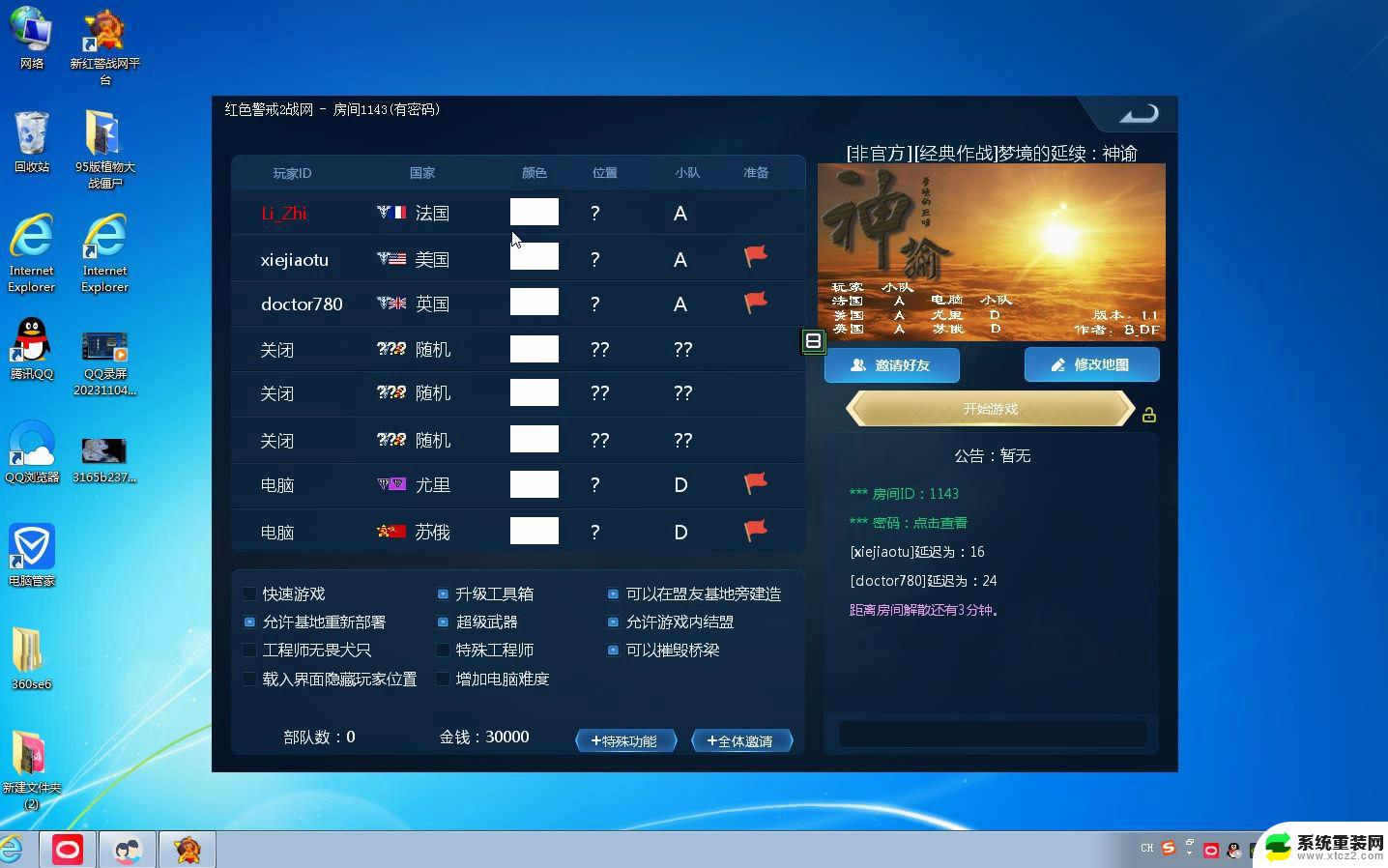This screenshot has height=868, width=1388.
Task: Change country 苏俄 for last computer player
Action: click(414, 532)
